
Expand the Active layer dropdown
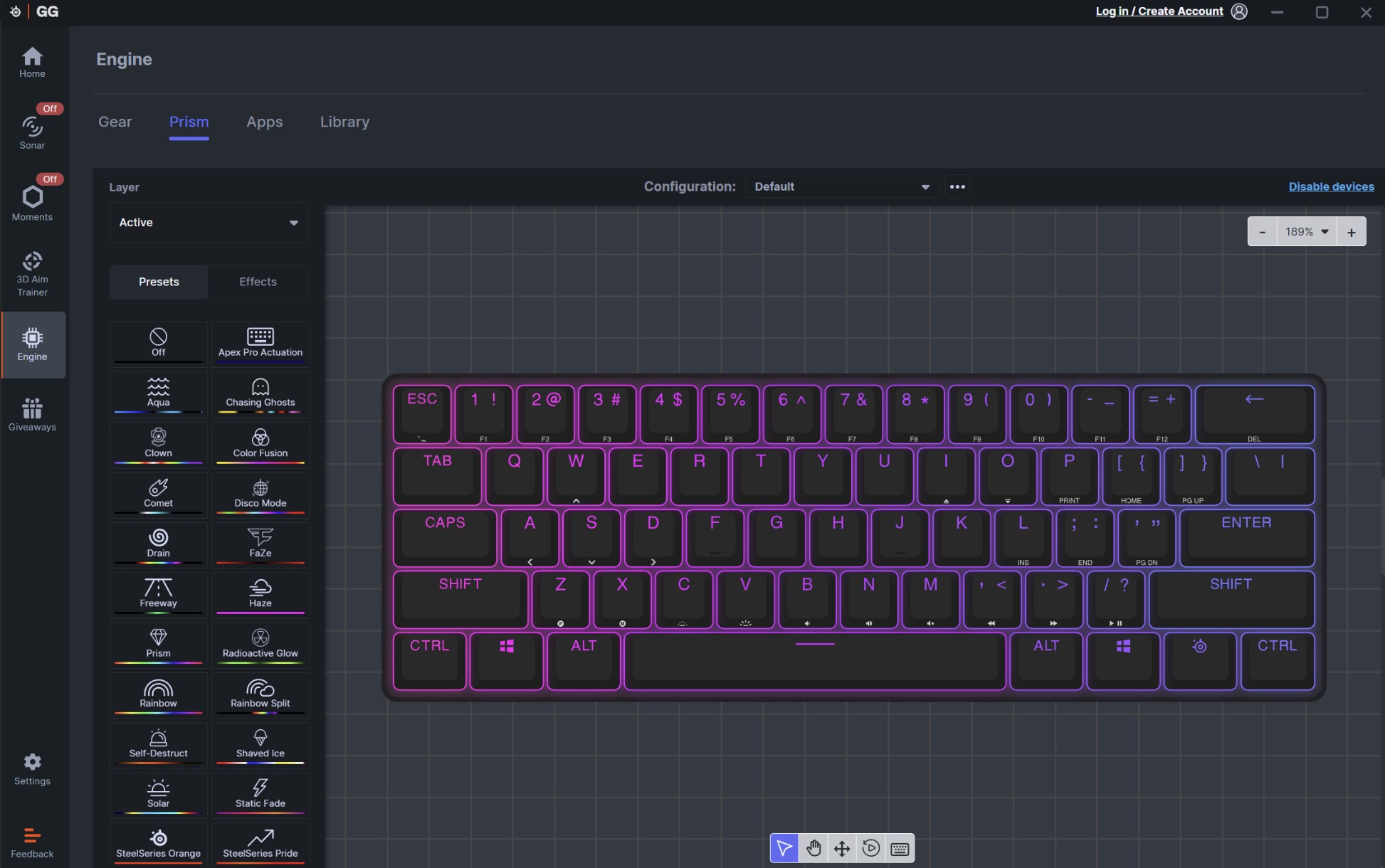point(209,223)
